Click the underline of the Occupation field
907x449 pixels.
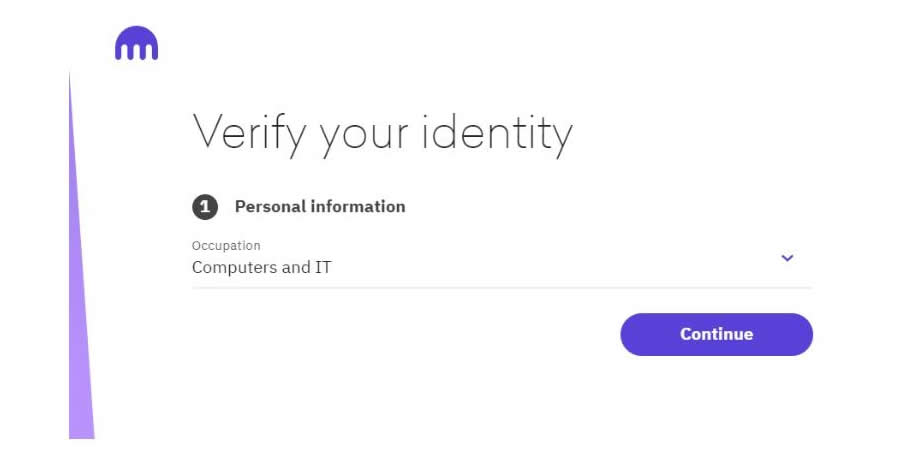click(500, 288)
